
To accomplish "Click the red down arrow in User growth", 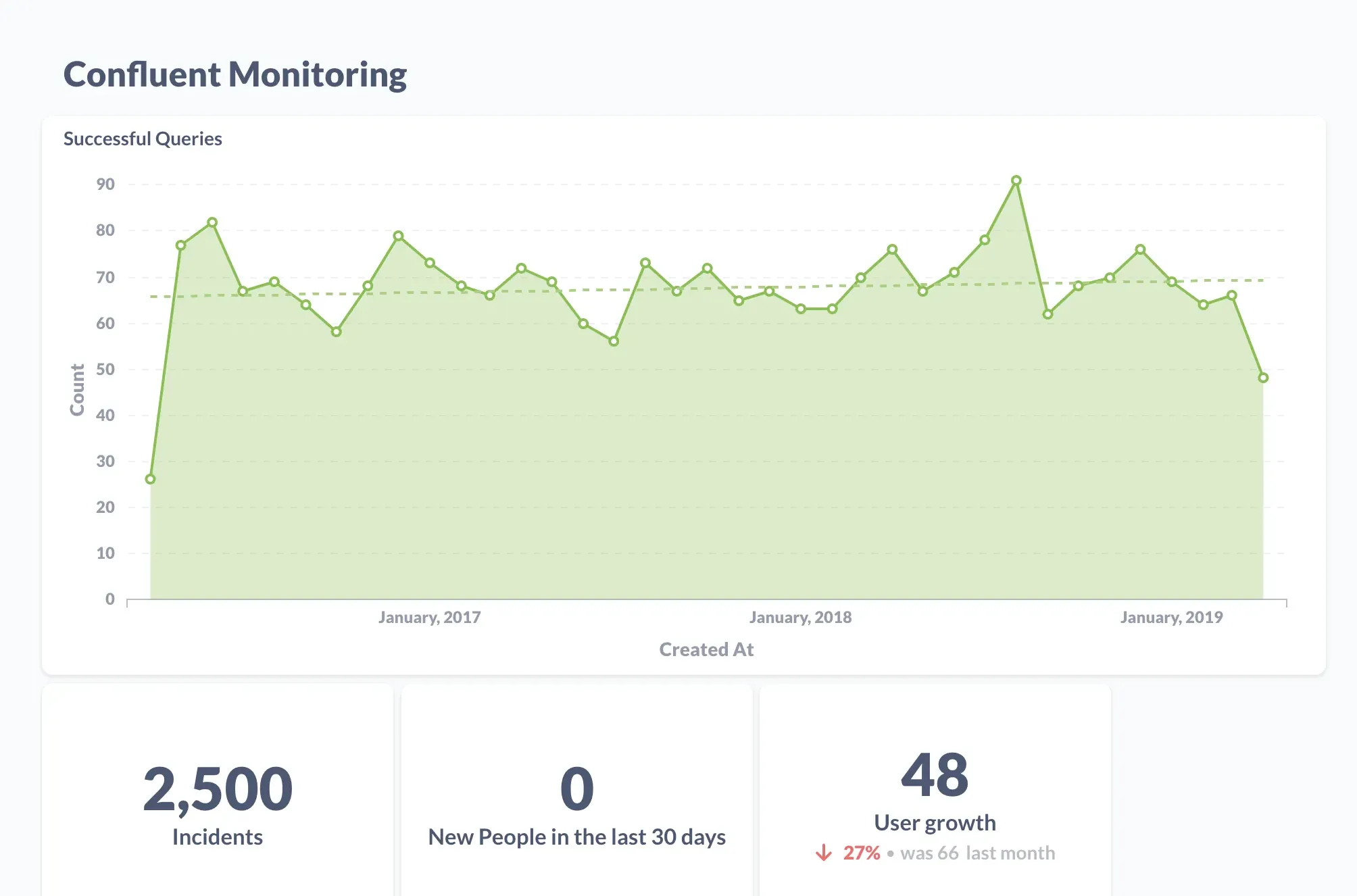I will 823,853.
